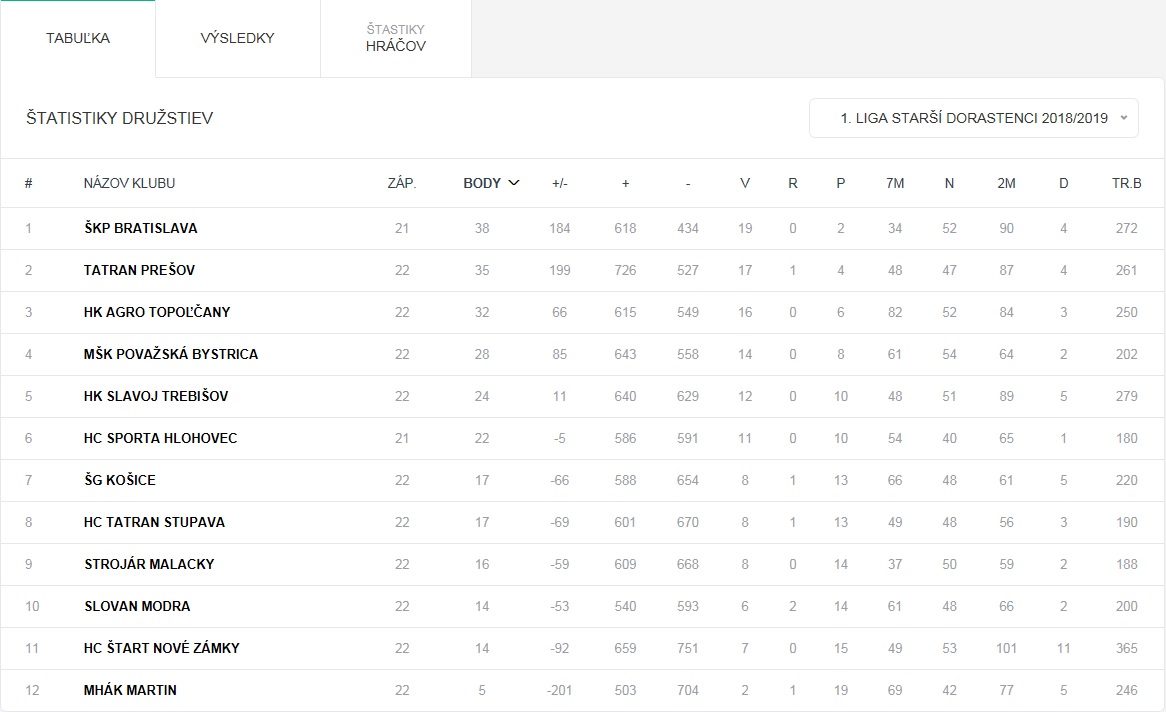Image resolution: width=1166 pixels, height=712 pixels.
Task: Open MŠK Považská Bystrica club page
Action: coord(171,354)
